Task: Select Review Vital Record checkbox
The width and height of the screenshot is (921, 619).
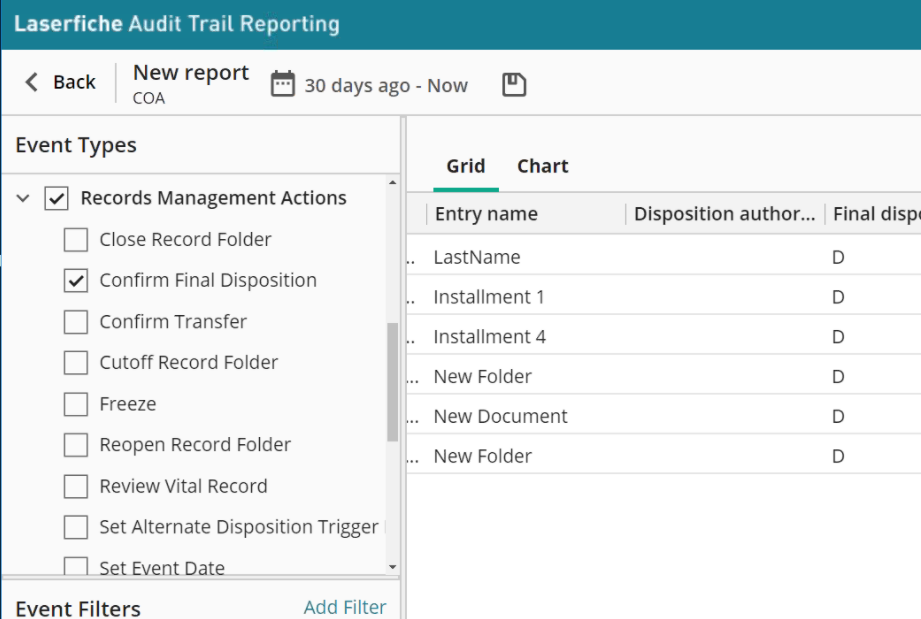Action: [76, 486]
